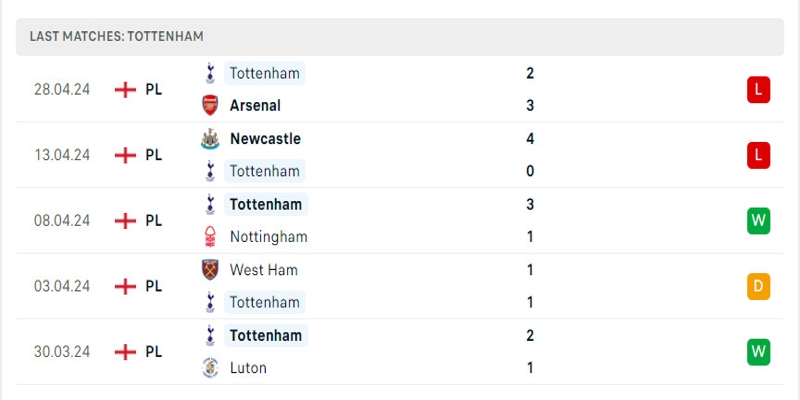Click the red L badge for Newcastle match
This screenshot has height=400, width=800.
click(x=758, y=155)
